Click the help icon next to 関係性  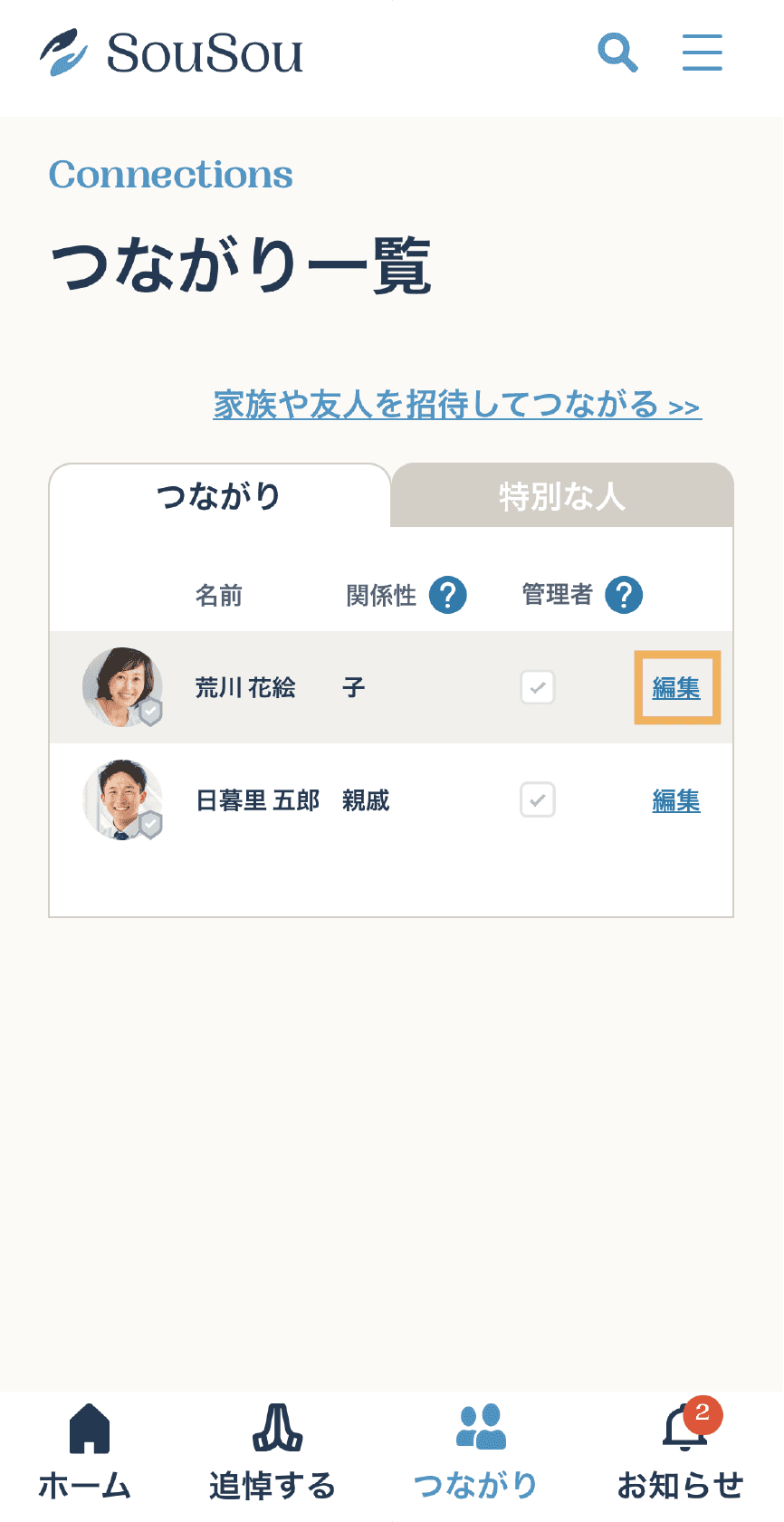447,596
